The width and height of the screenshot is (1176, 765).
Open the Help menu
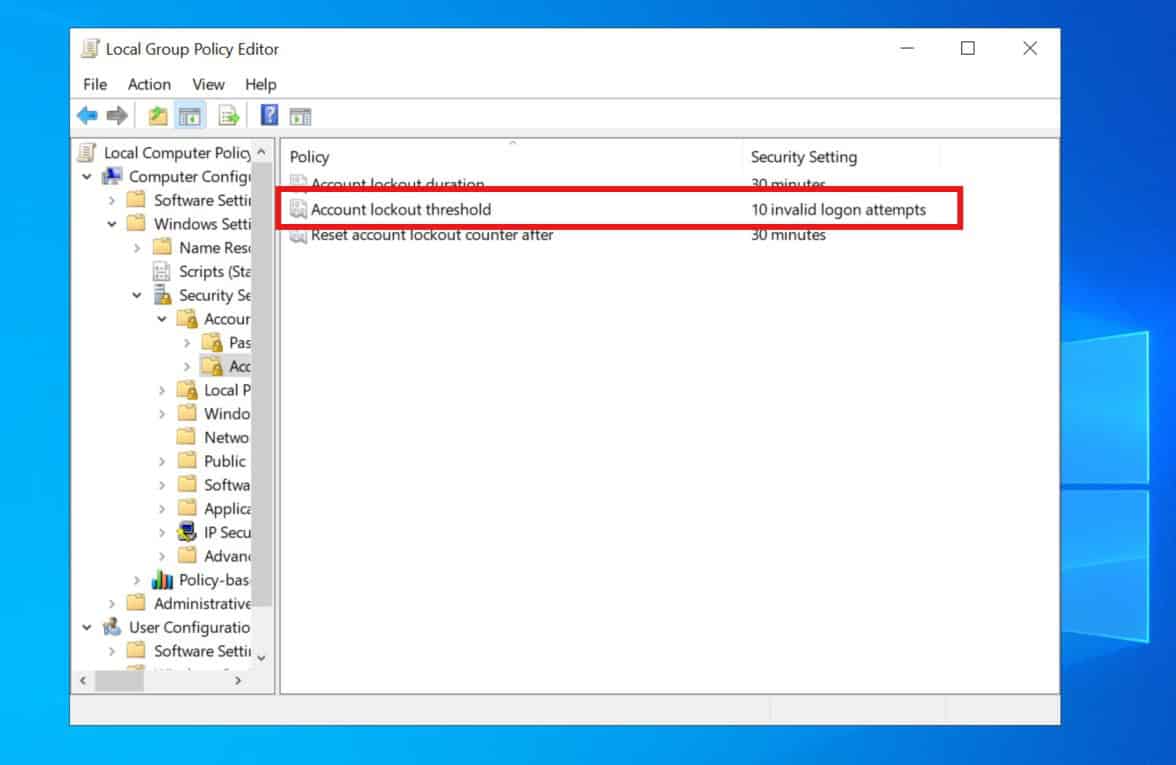[x=260, y=84]
